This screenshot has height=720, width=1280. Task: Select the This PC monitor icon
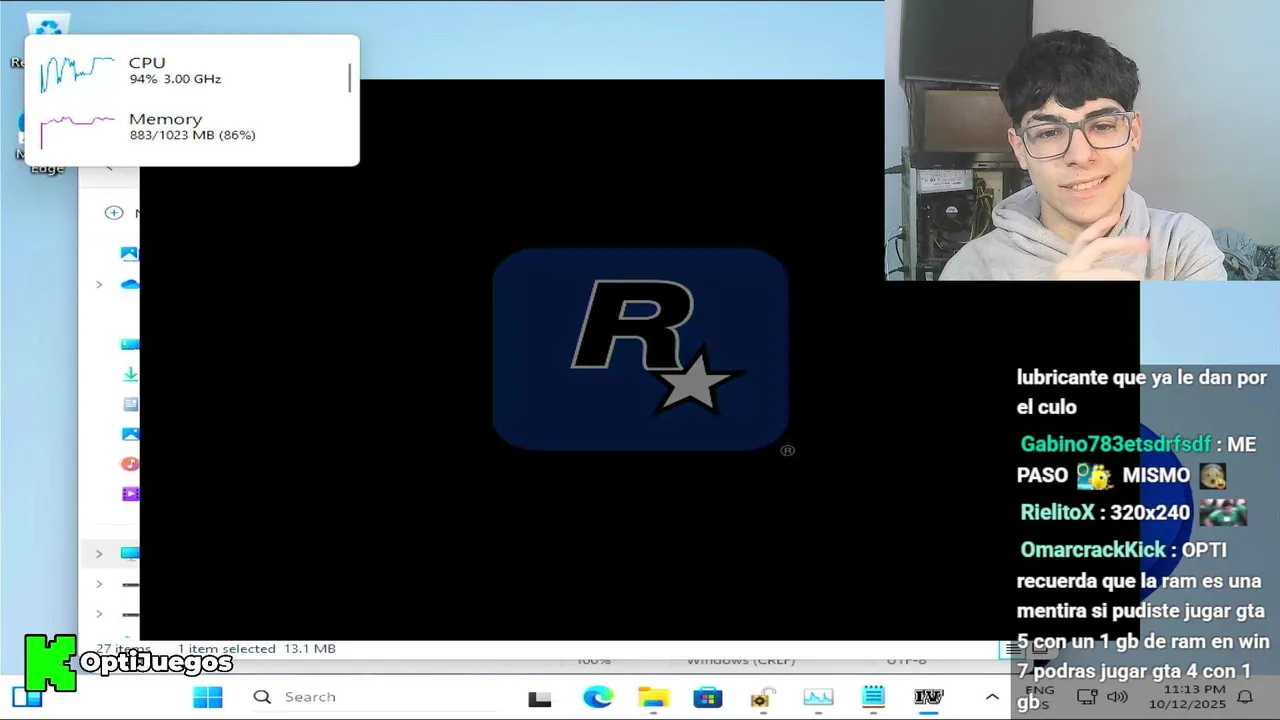coord(130,553)
